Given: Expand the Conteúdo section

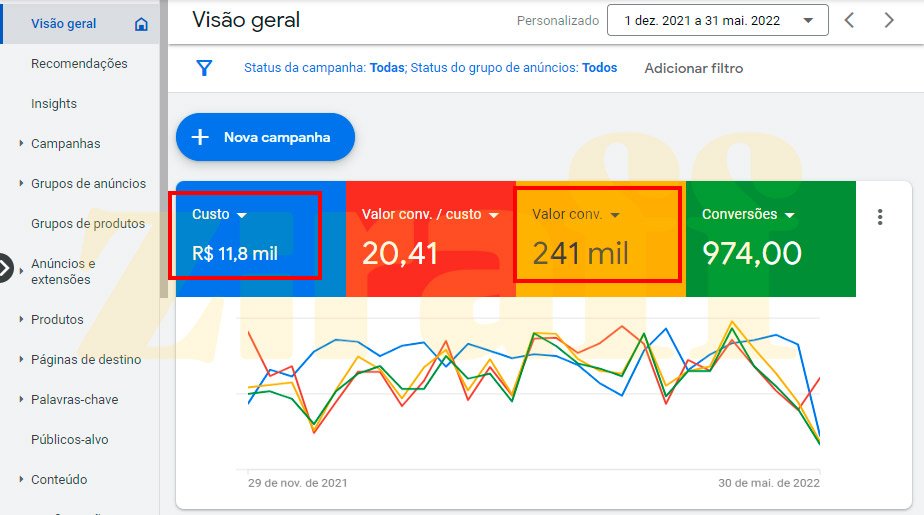Looking at the screenshot, I should pyautogui.click(x=21, y=480).
